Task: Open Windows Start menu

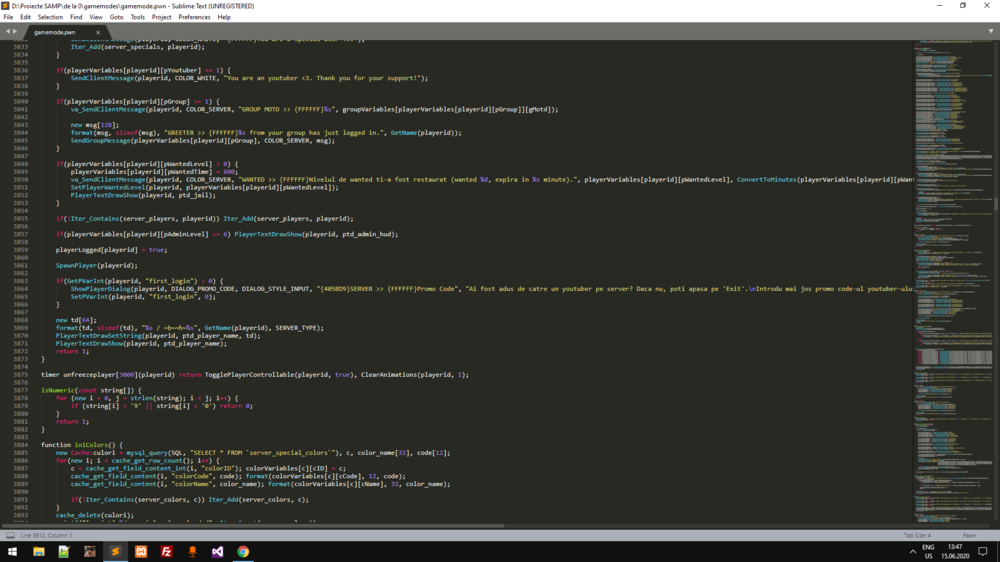Action: pyautogui.click(x=12, y=551)
